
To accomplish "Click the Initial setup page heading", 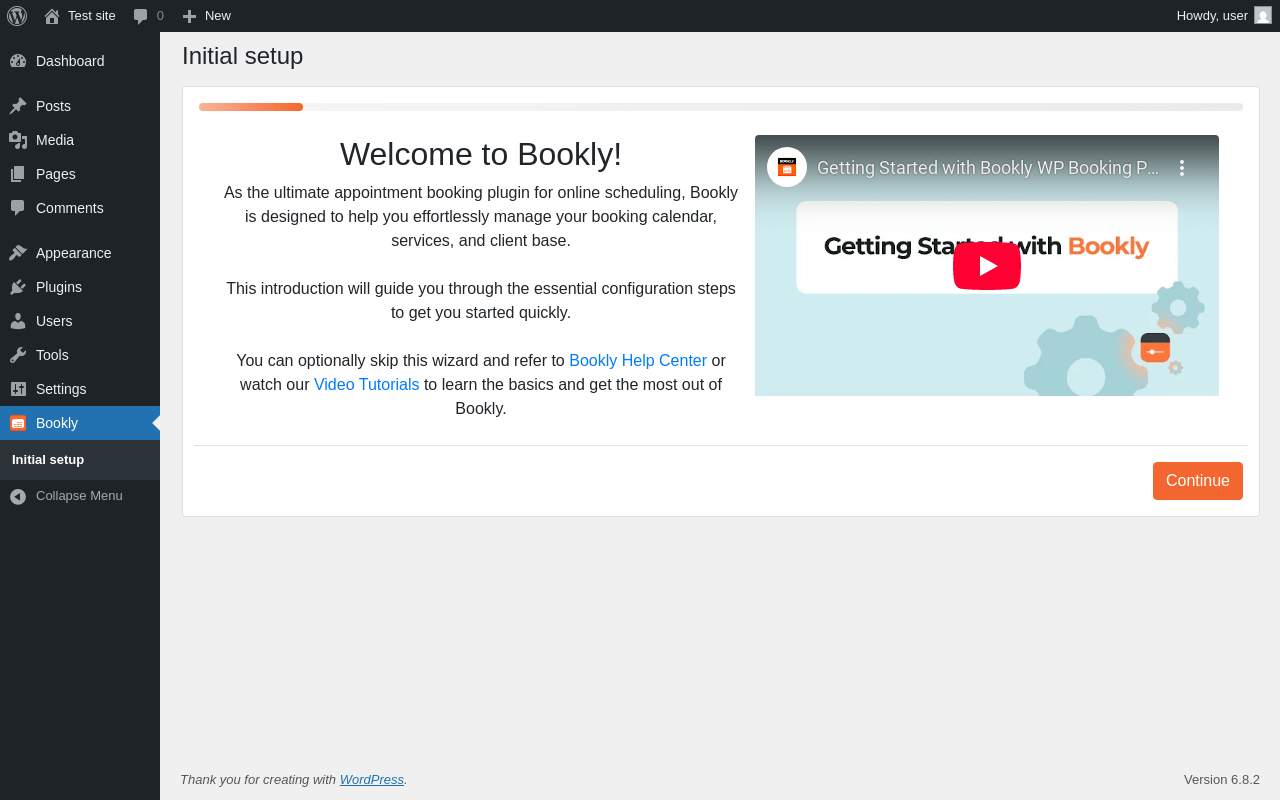I will 243,56.
